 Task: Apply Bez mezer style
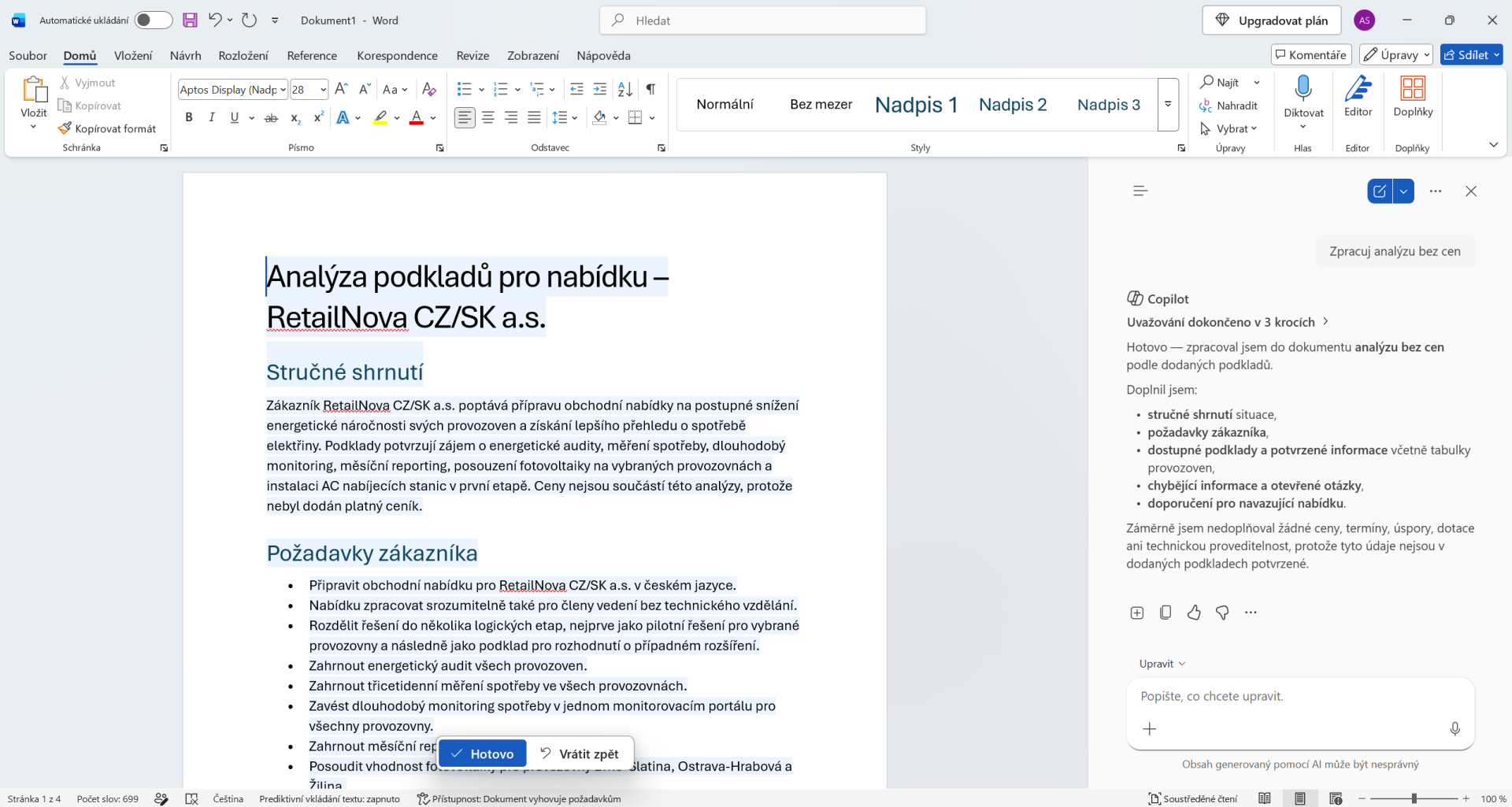(821, 104)
